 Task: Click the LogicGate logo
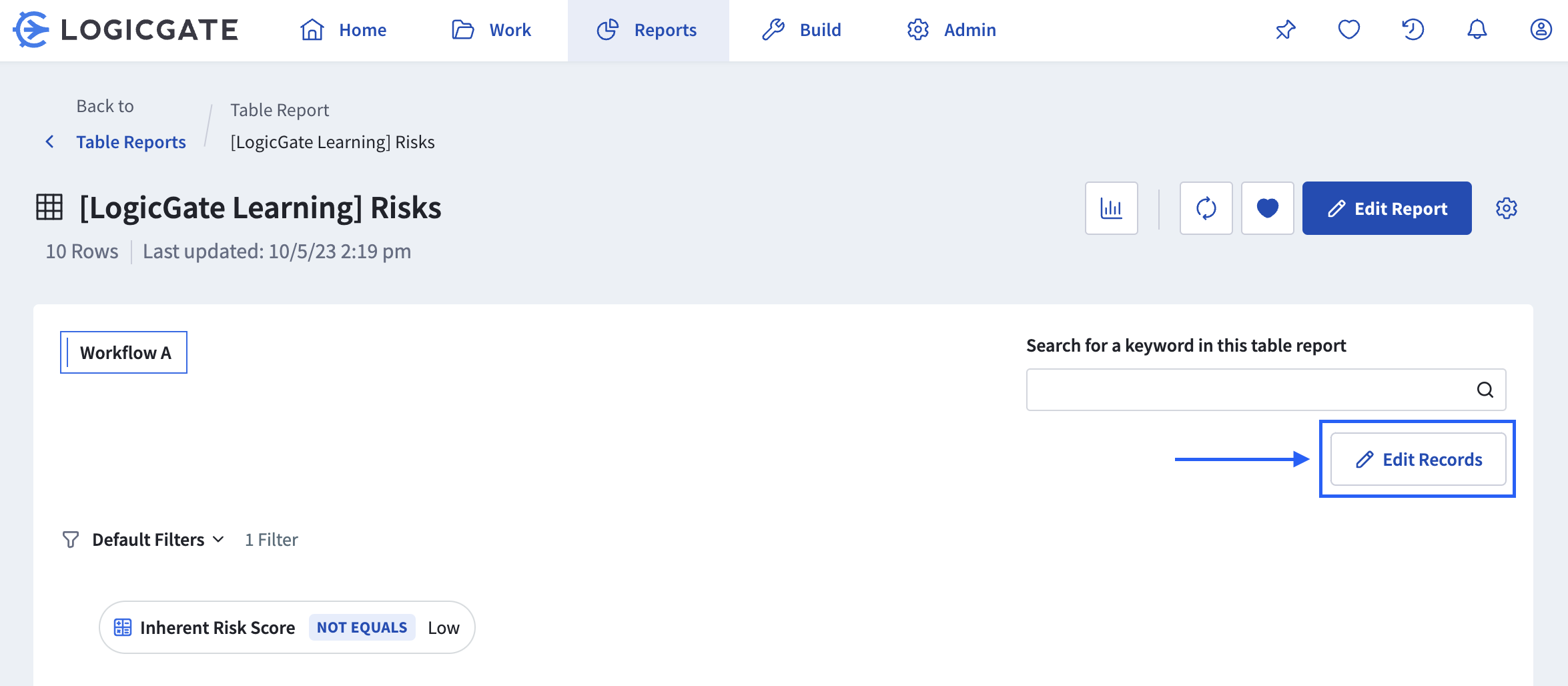point(125,29)
